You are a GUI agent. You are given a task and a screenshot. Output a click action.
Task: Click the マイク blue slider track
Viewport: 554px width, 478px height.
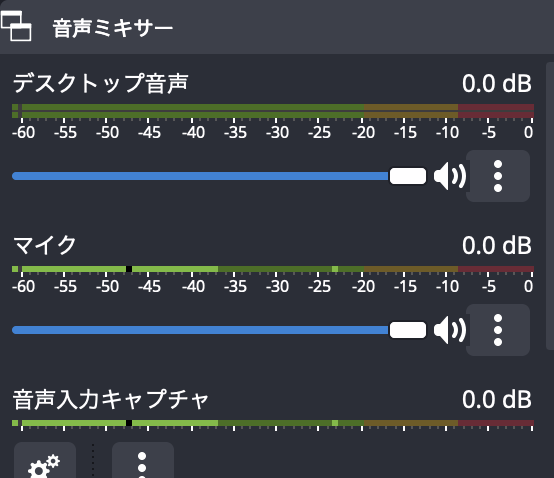200,330
